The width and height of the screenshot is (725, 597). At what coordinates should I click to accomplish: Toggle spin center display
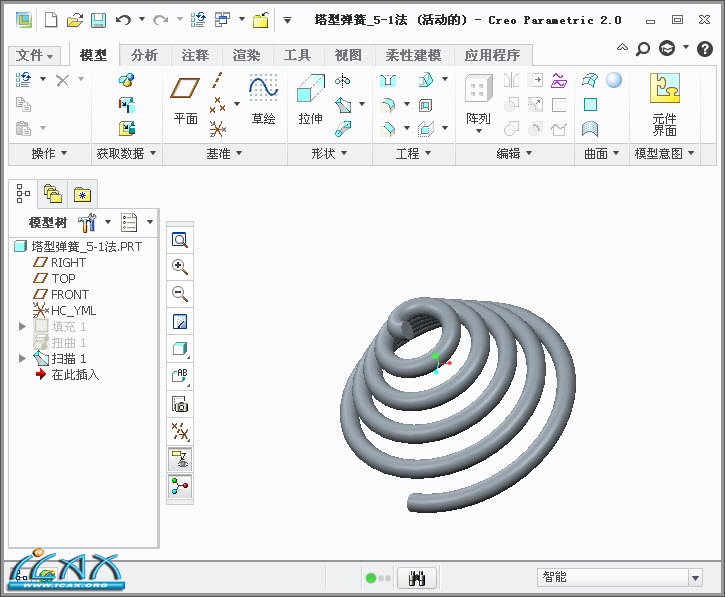pyautogui.click(x=179, y=486)
